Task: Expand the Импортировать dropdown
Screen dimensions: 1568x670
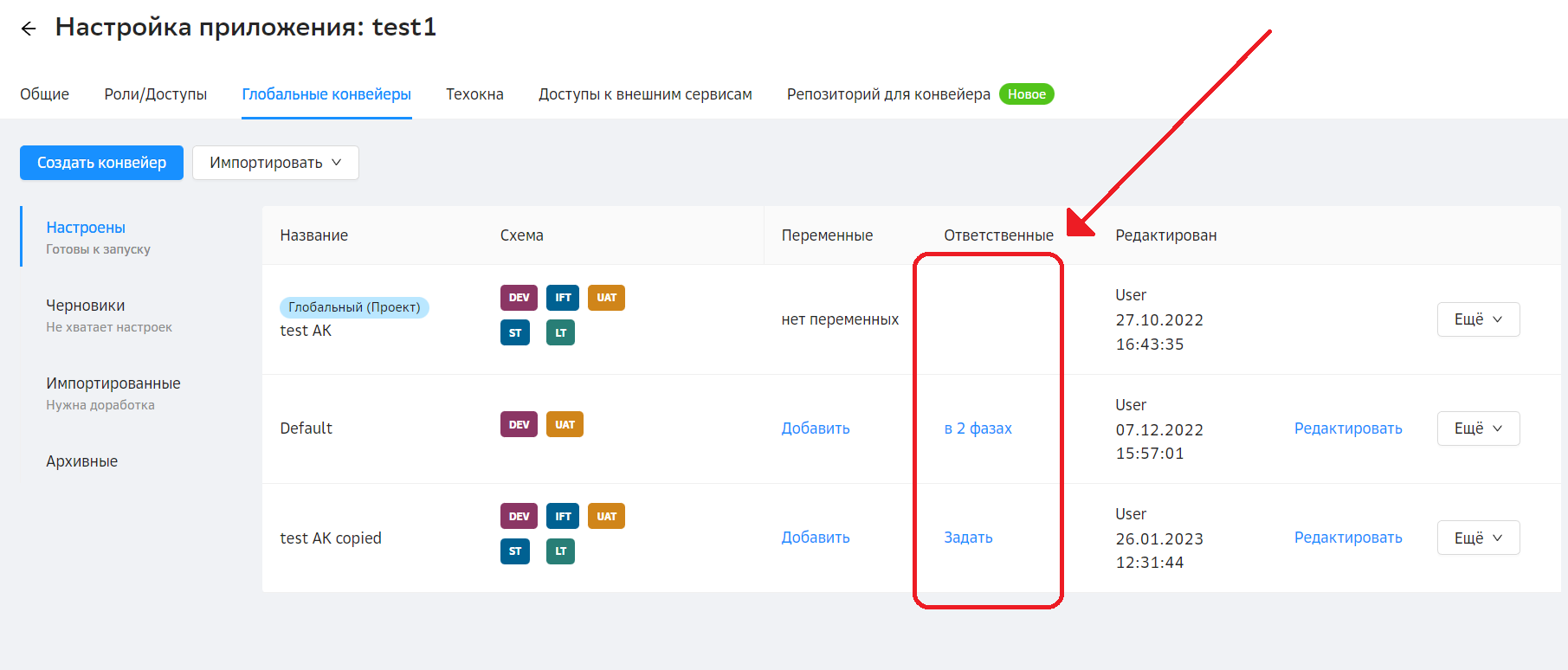Action: 275,163
